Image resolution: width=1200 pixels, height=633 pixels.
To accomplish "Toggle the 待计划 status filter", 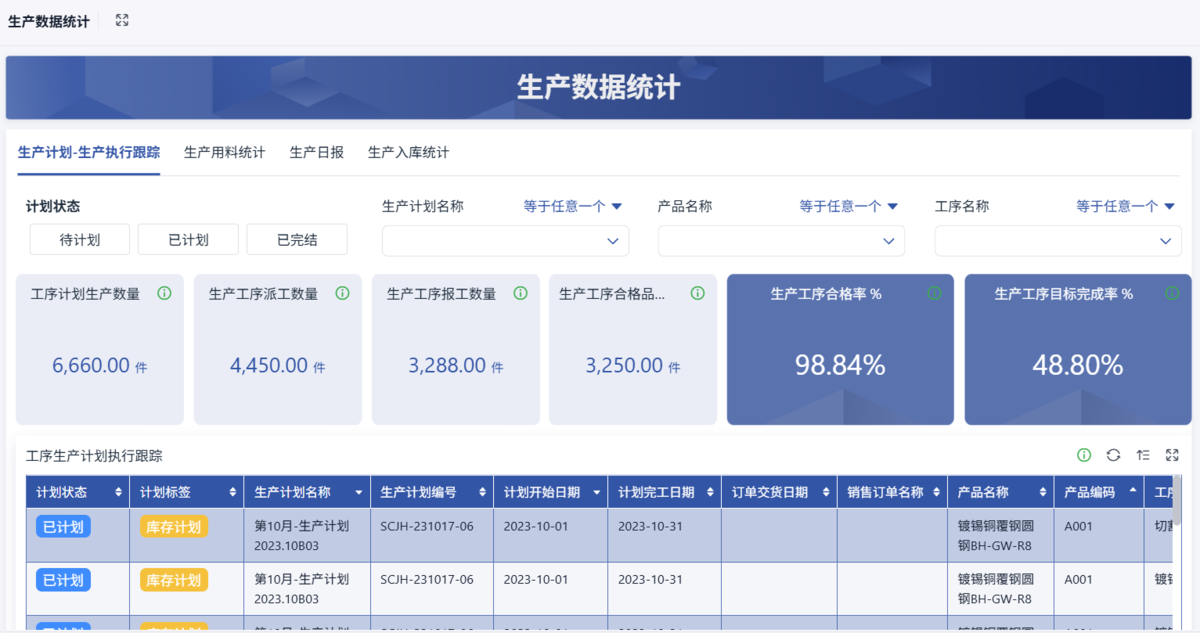I will click(x=80, y=240).
